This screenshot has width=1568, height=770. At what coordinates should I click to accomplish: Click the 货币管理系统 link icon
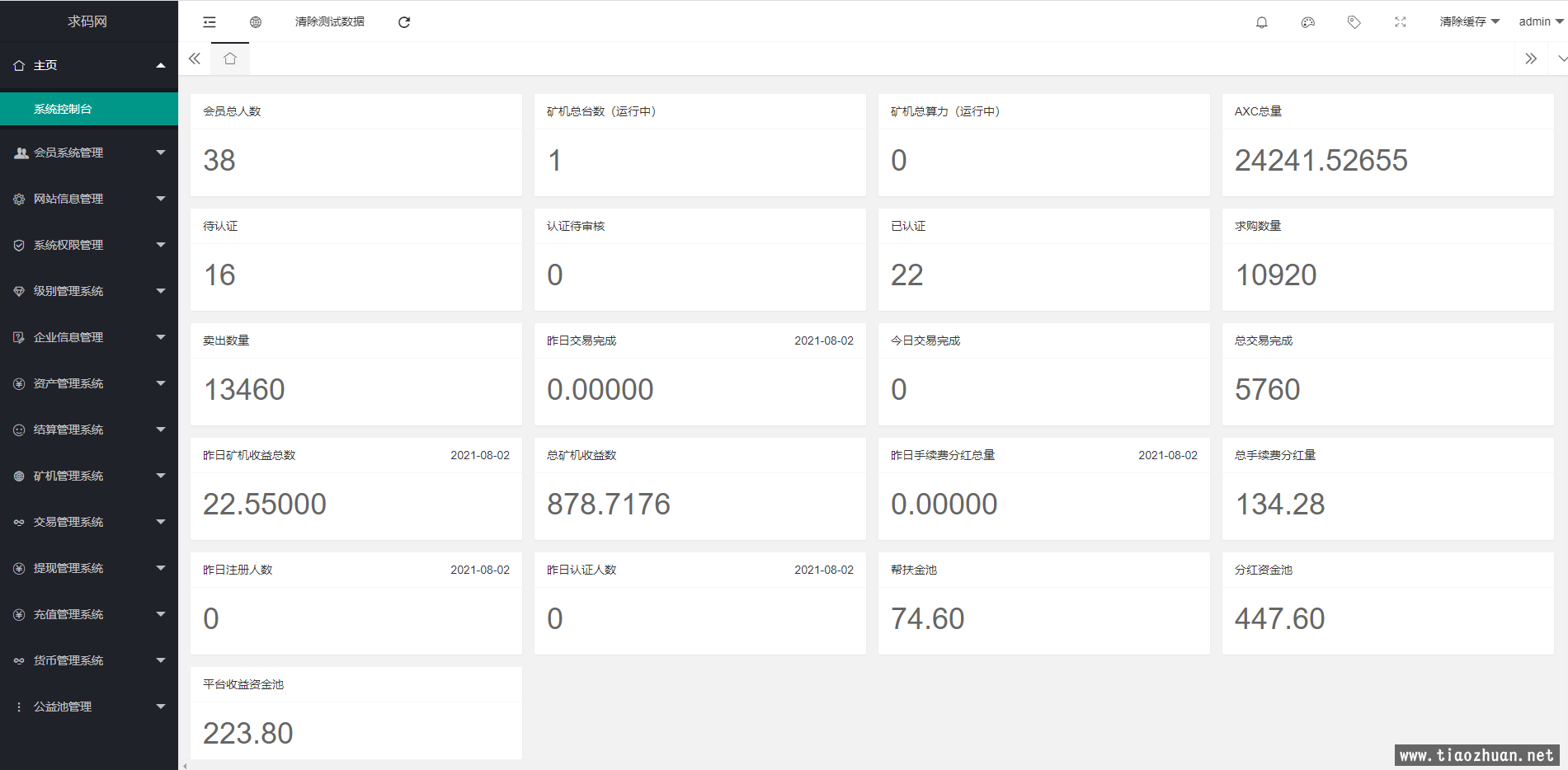tap(19, 660)
